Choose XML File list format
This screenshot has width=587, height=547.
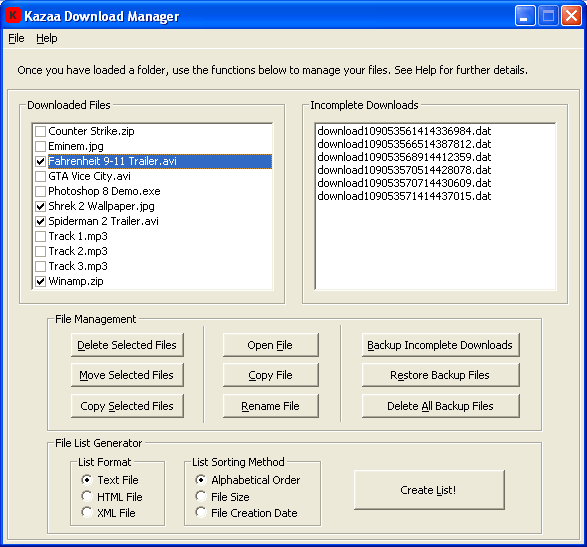pos(87,513)
